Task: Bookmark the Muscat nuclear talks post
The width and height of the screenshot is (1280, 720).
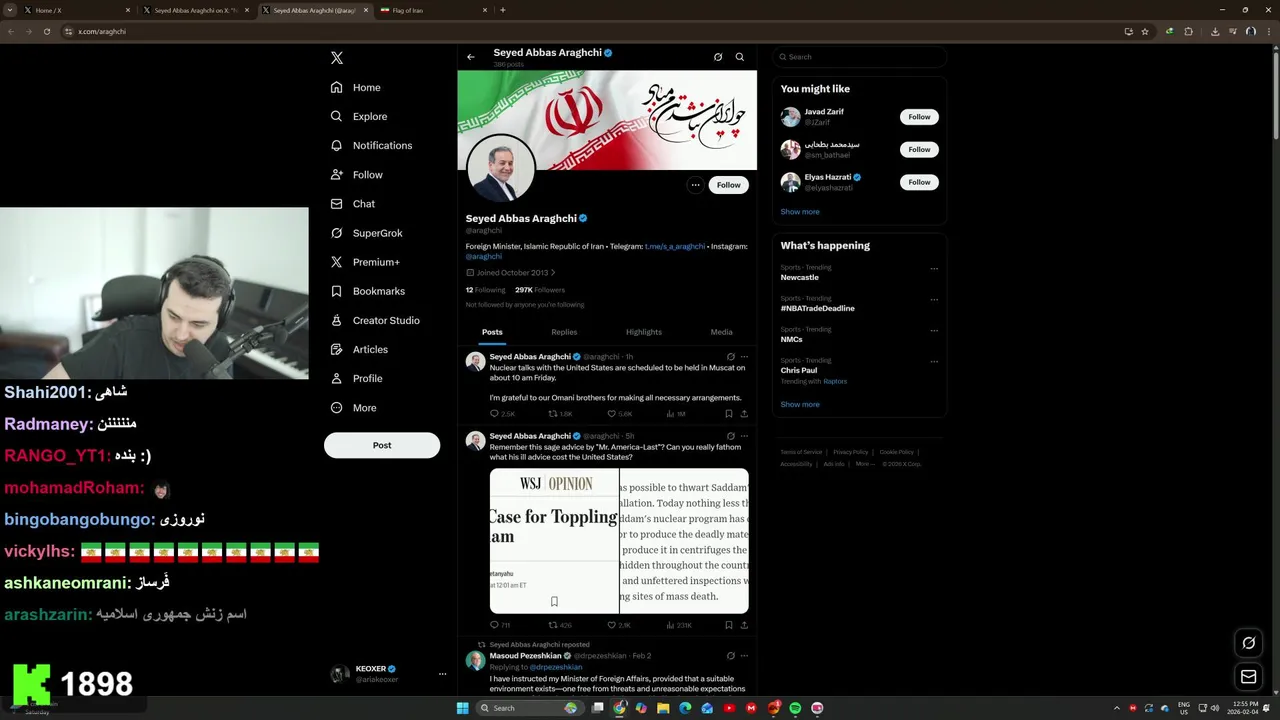Action: 728,413
